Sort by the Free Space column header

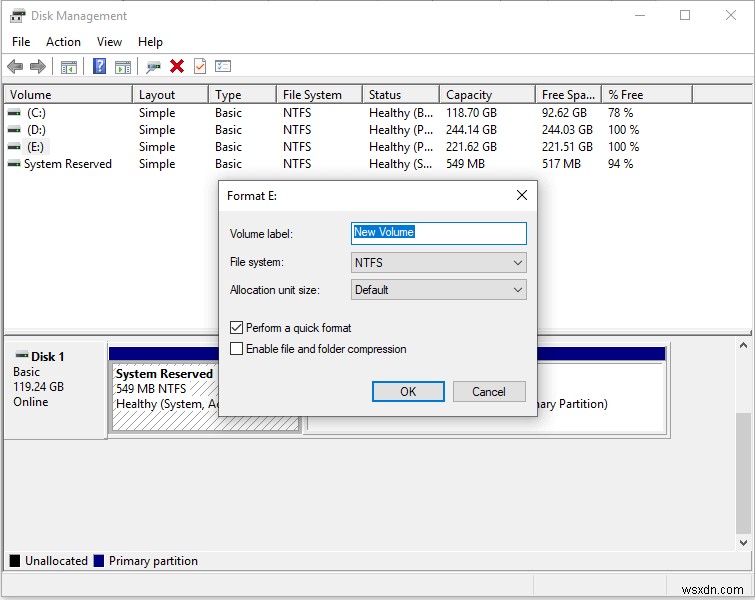pos(569,94)
